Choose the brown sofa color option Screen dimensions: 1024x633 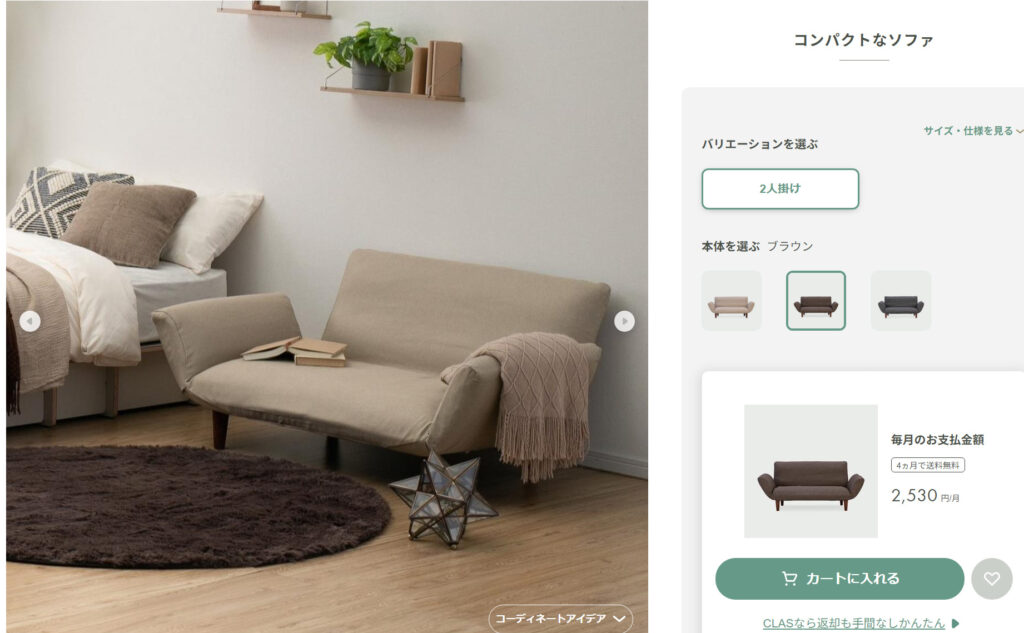click(816, 301)
